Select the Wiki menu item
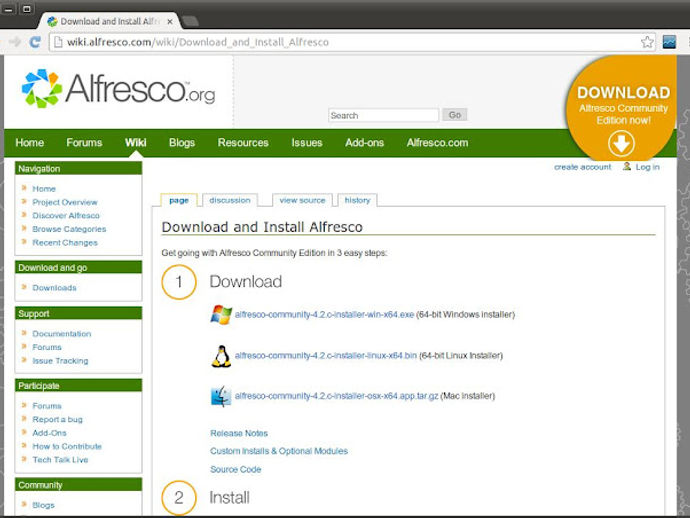Screen dimensions: 690x518 click(x=135, y=143)
